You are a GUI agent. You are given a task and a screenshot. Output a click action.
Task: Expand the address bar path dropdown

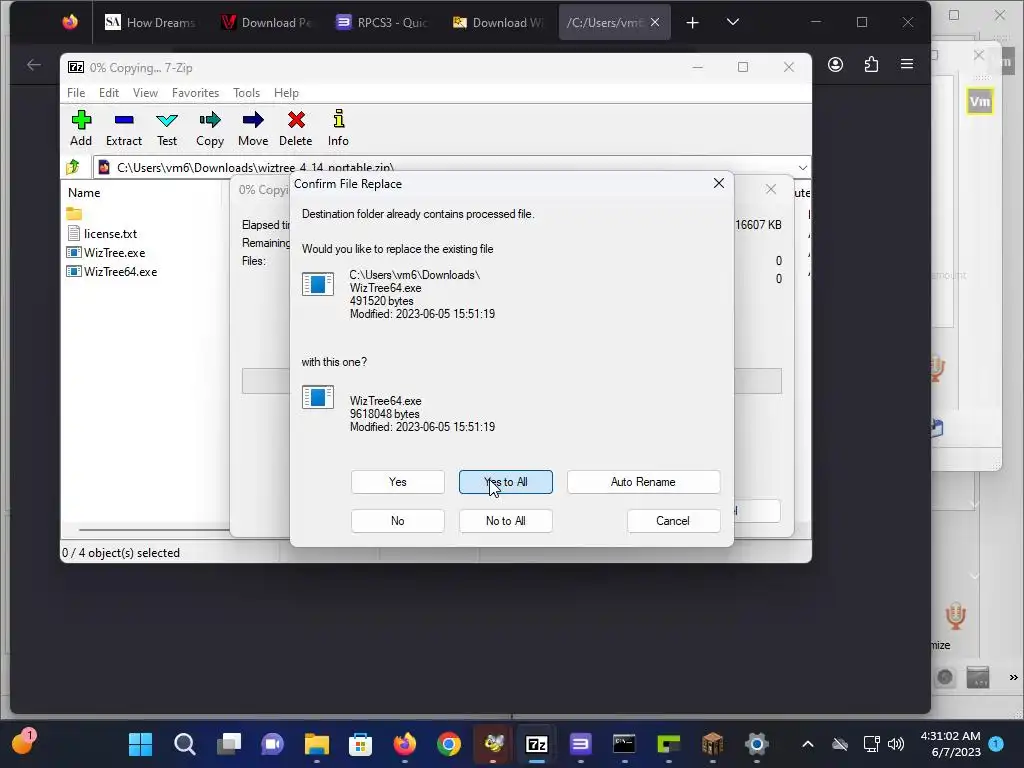pos(803,167)
